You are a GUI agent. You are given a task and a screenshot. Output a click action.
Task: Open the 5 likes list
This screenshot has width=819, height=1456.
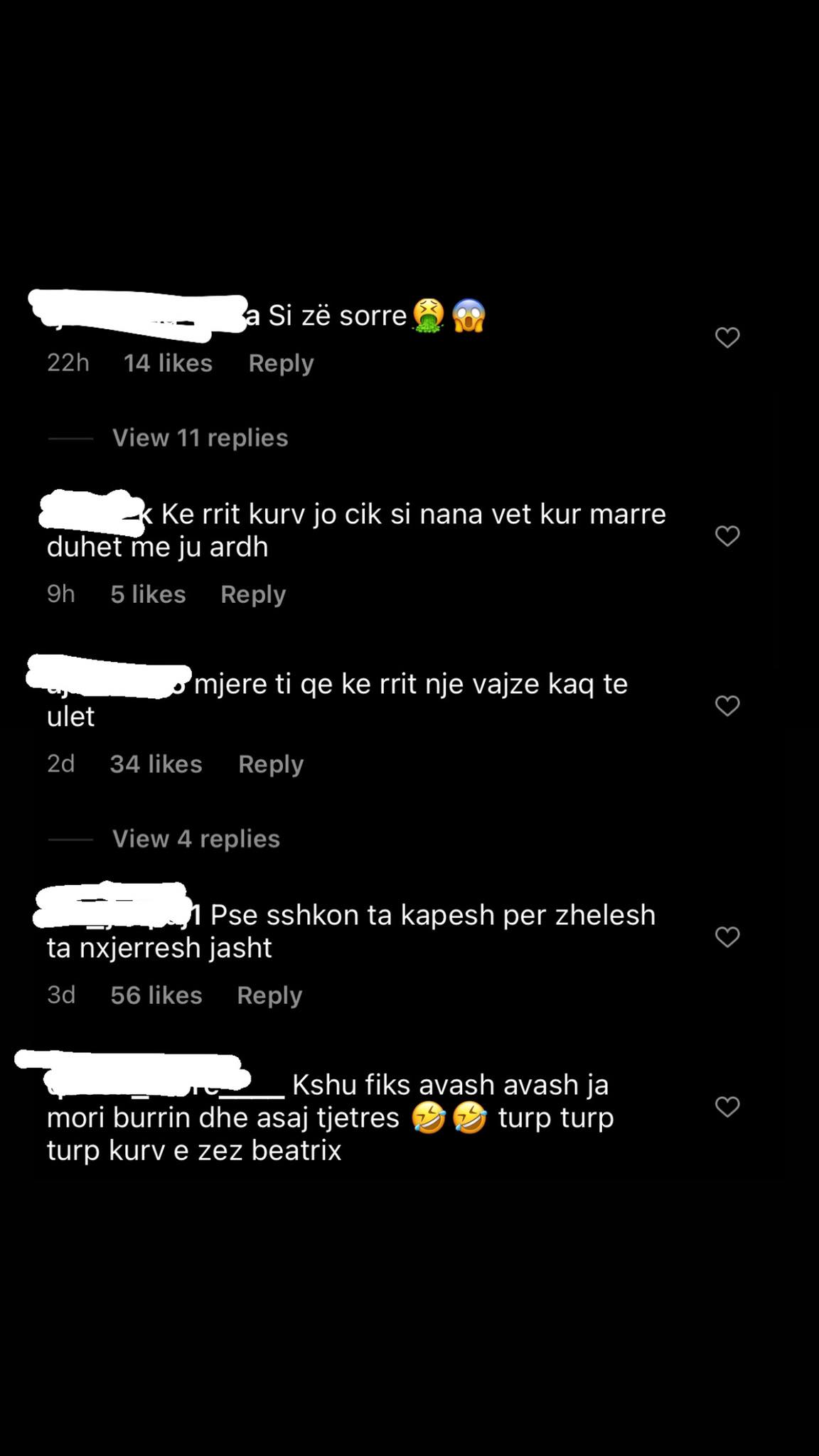click(x=148, y=594)
